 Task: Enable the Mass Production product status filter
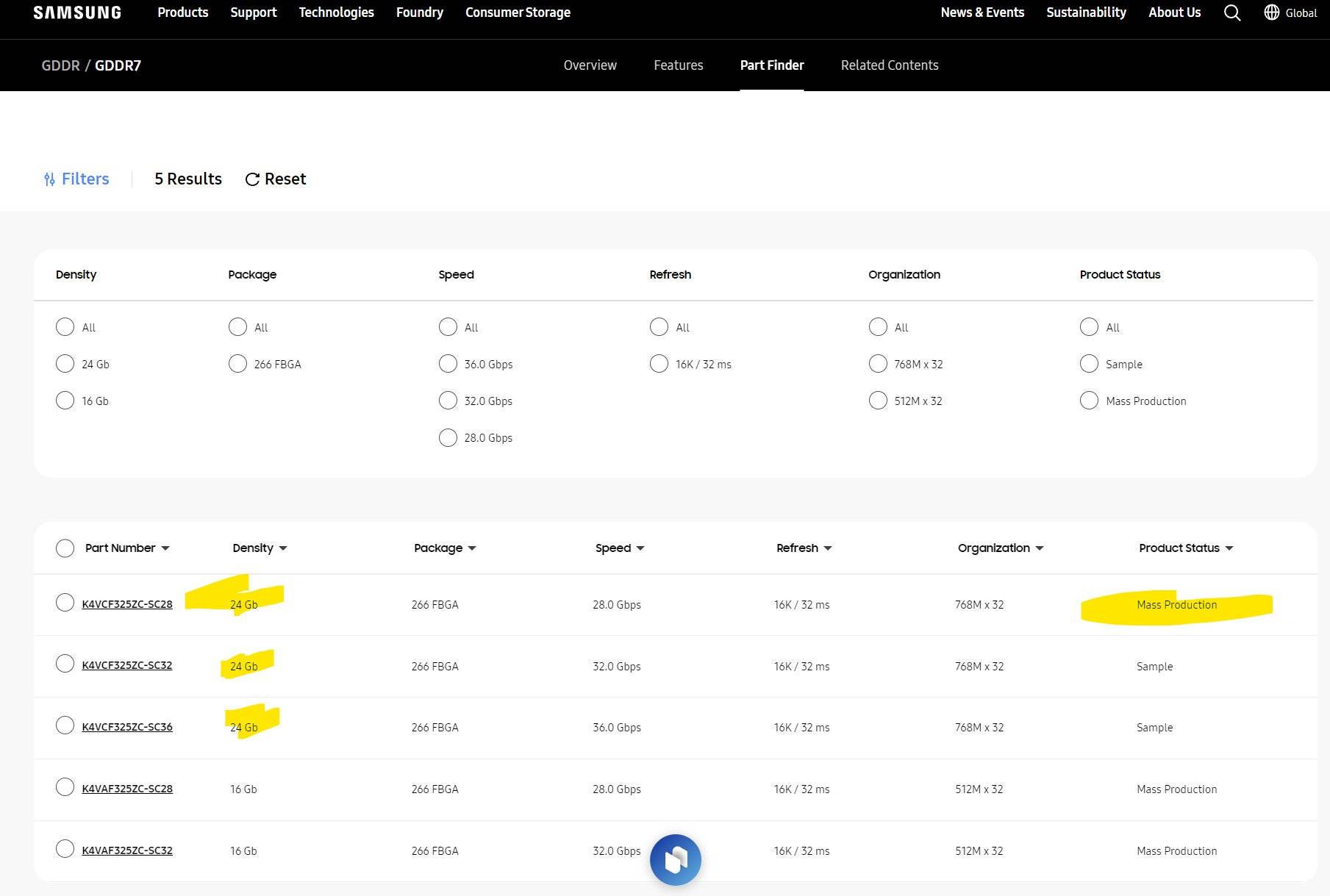(x=1089, y=401)
